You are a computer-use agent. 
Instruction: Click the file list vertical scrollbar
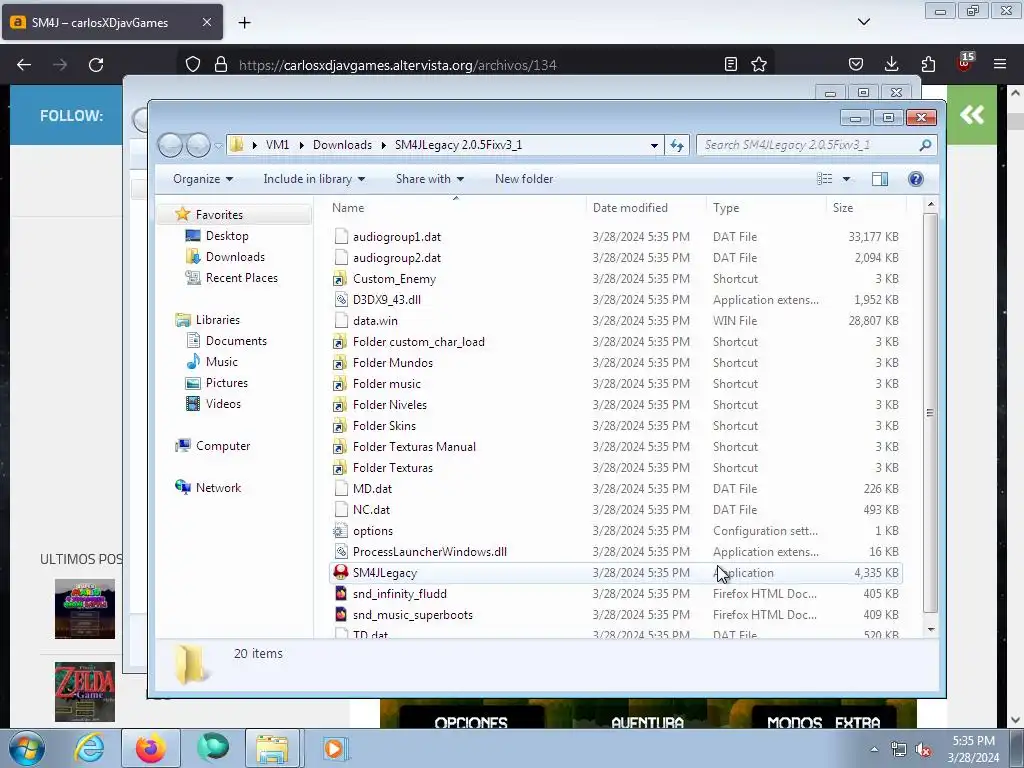tap(930, 413)
